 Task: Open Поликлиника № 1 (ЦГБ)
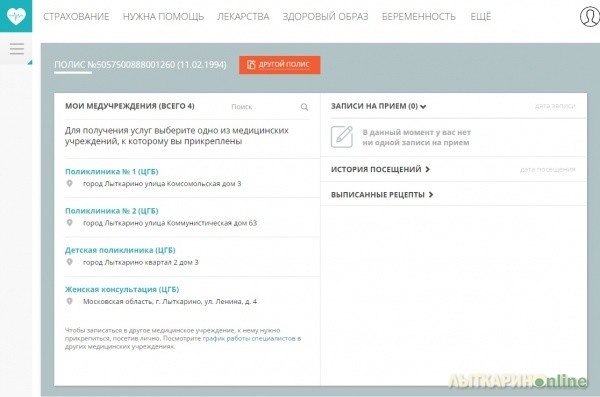[111, 172]
